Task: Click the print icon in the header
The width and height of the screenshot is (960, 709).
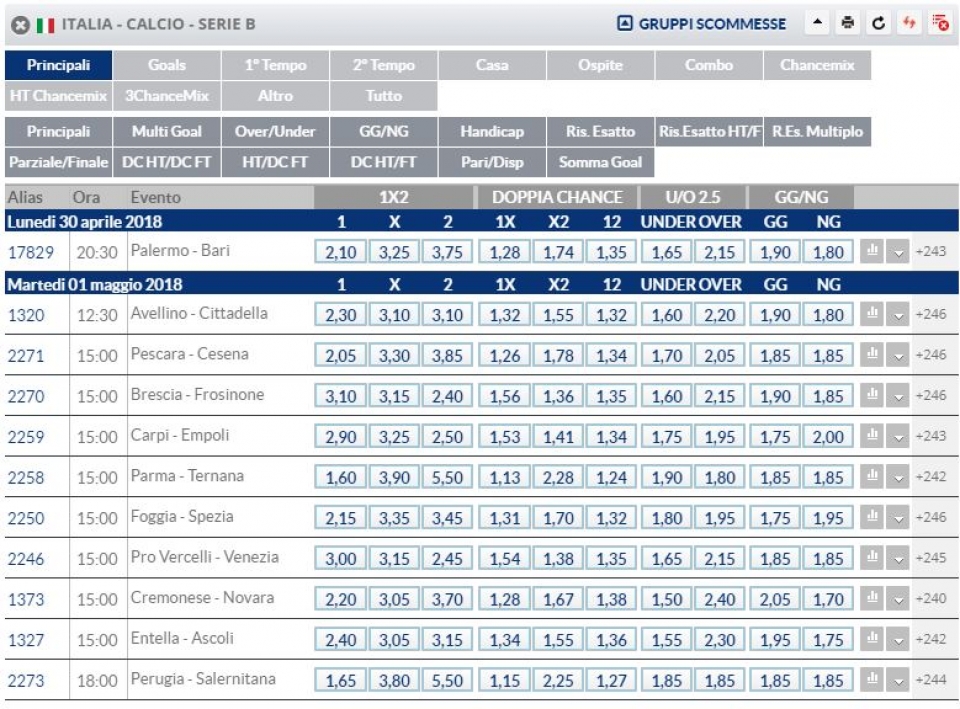Action: point(847,23)
